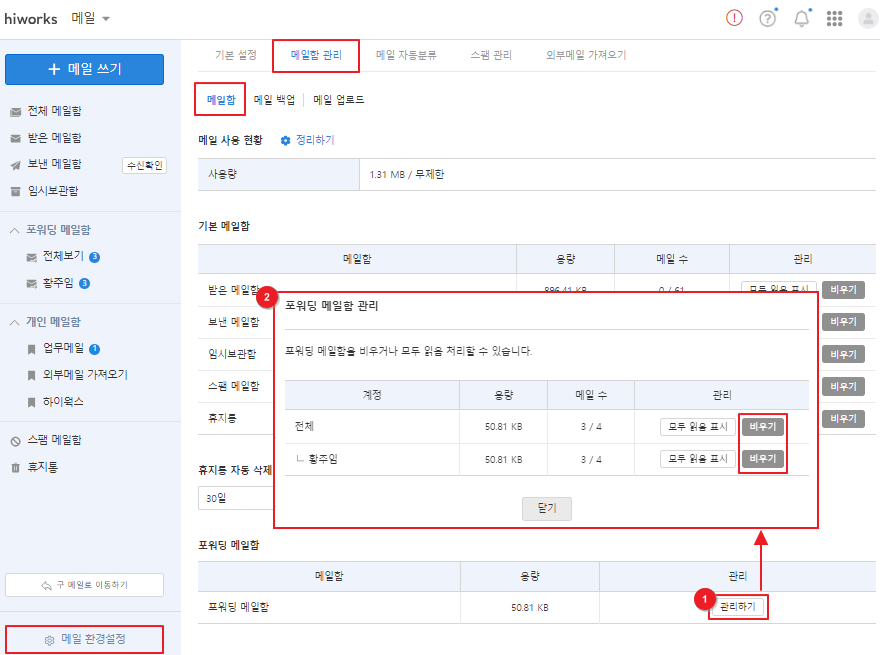Open 스팸 메일함 in the sidebar
Image resolution: width=880 pixels, height=655 pixels.
click(54, 440)
